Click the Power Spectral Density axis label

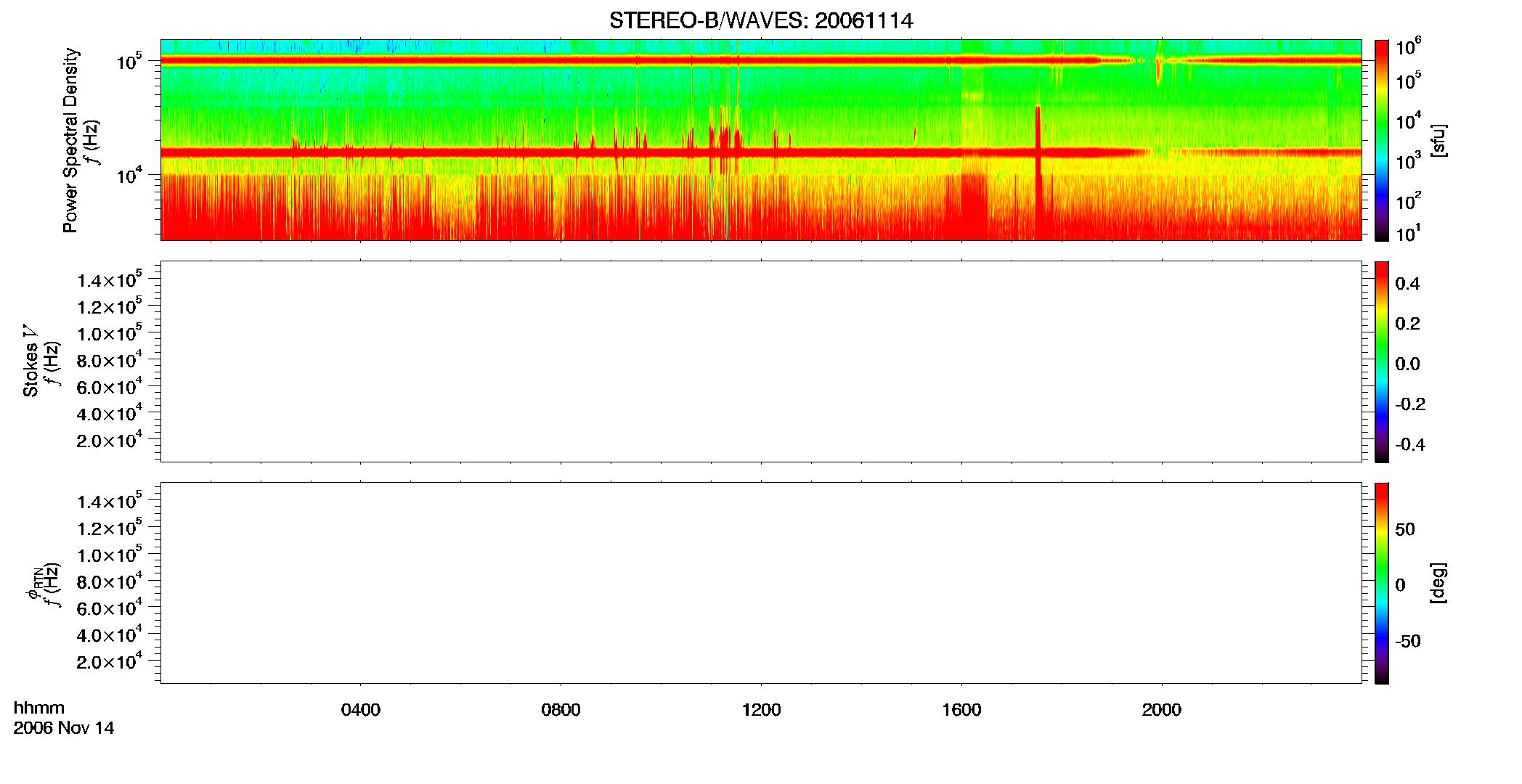tap(70, 140)
